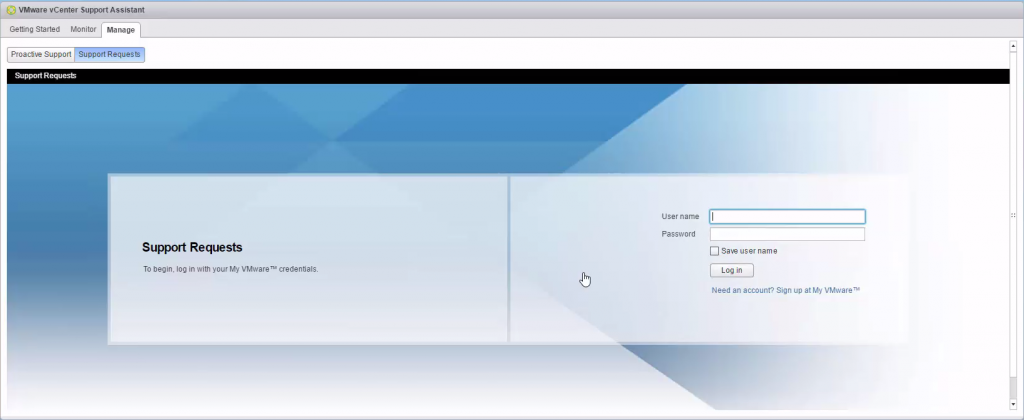
Task: Click into the Password field
Action: [787, 234]
